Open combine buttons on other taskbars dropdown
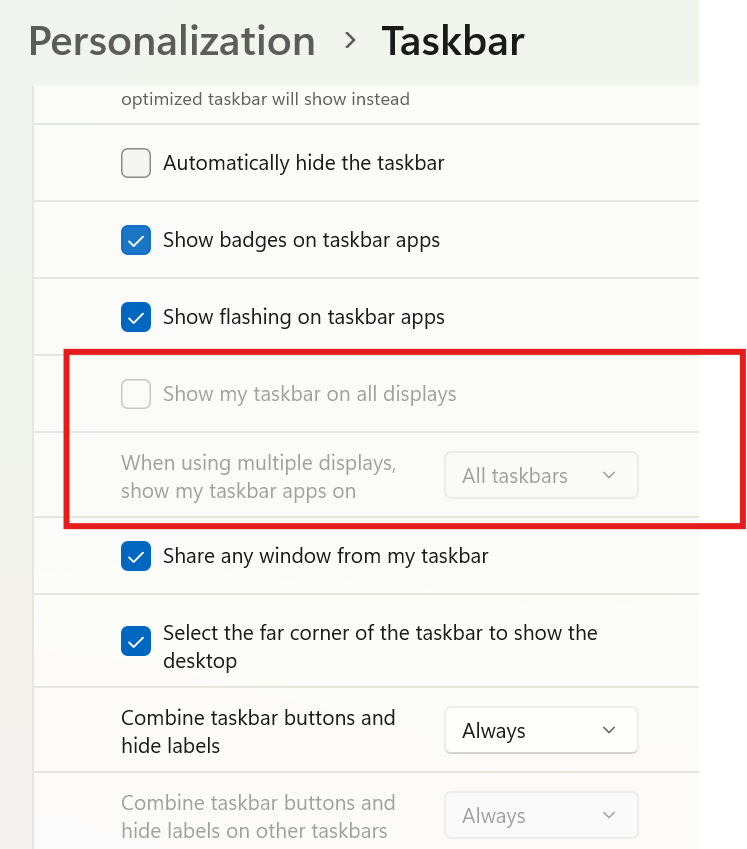The height and width of the screenshot is (849, 747). click(541, 815)
